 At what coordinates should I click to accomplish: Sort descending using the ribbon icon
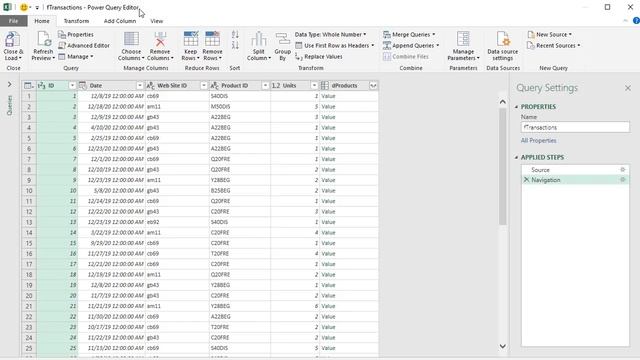(x=235, y=45)
